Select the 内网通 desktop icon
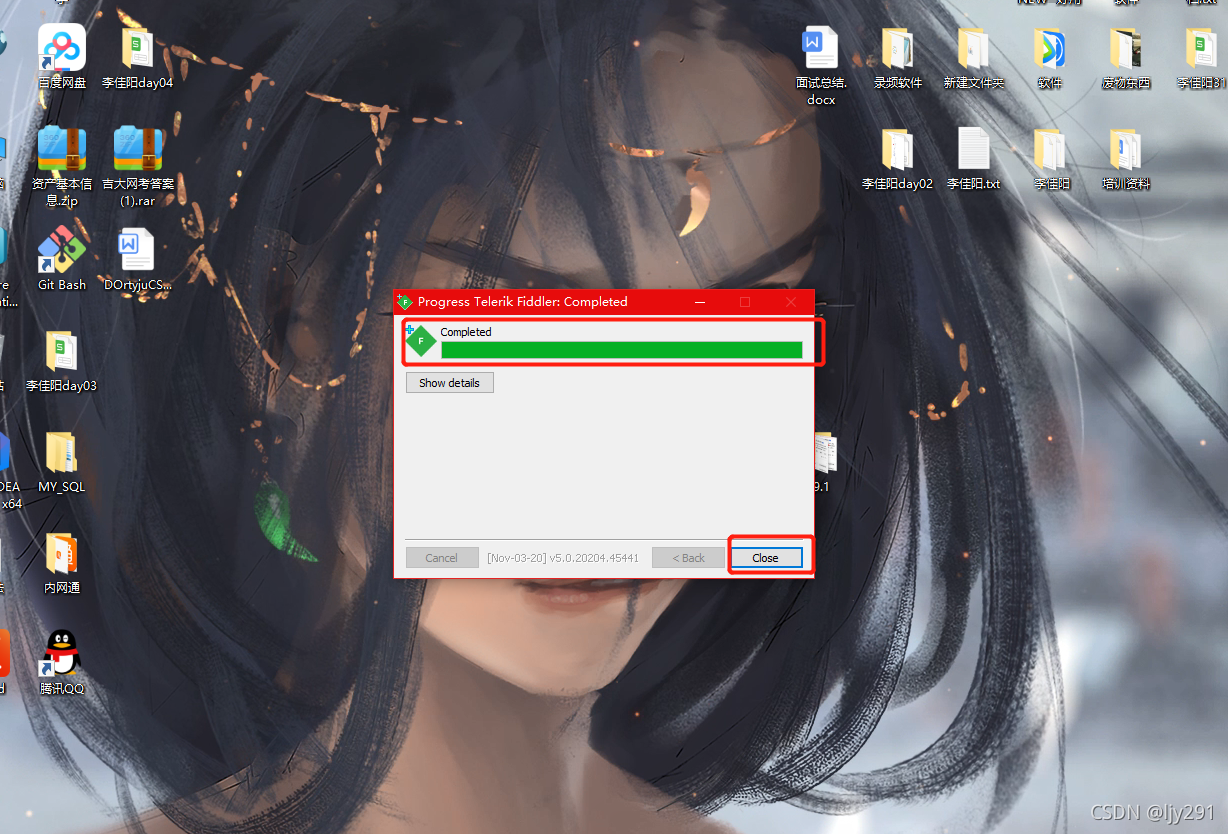Image resolution: width=1228 pixels, height=834 pixels. (x=62, y=564)
